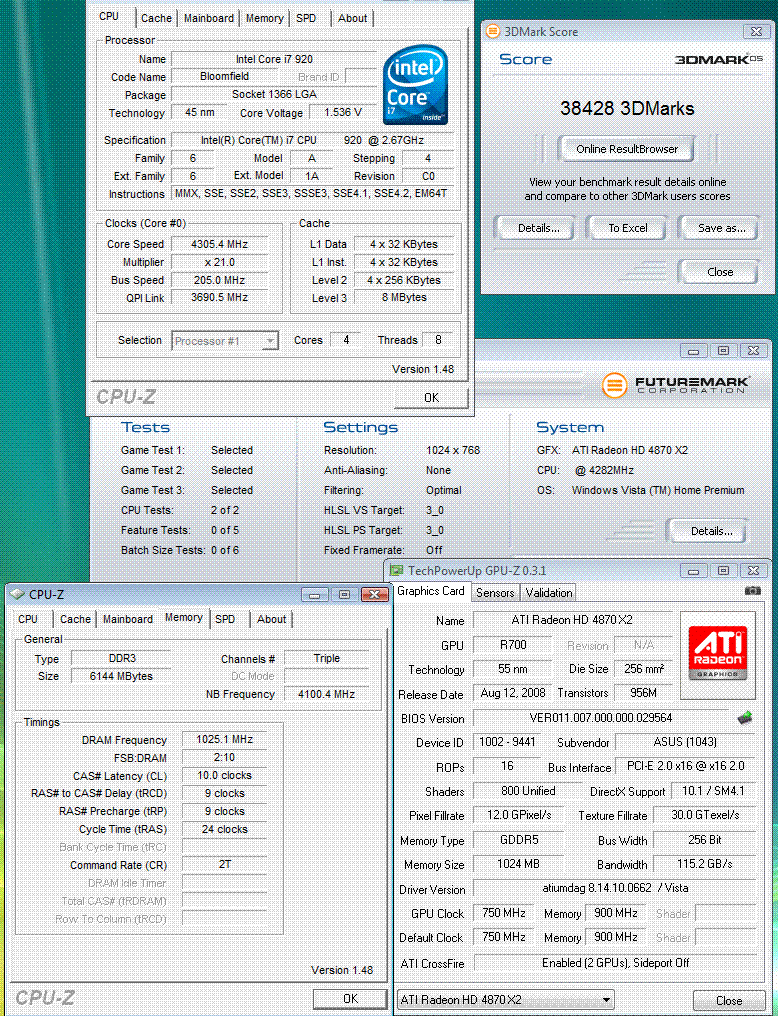Image resolution: width=778 pixels, height=1016 pixels.
Task: Click the GPU-Z title bar app icon
Action: coord(397,571)
